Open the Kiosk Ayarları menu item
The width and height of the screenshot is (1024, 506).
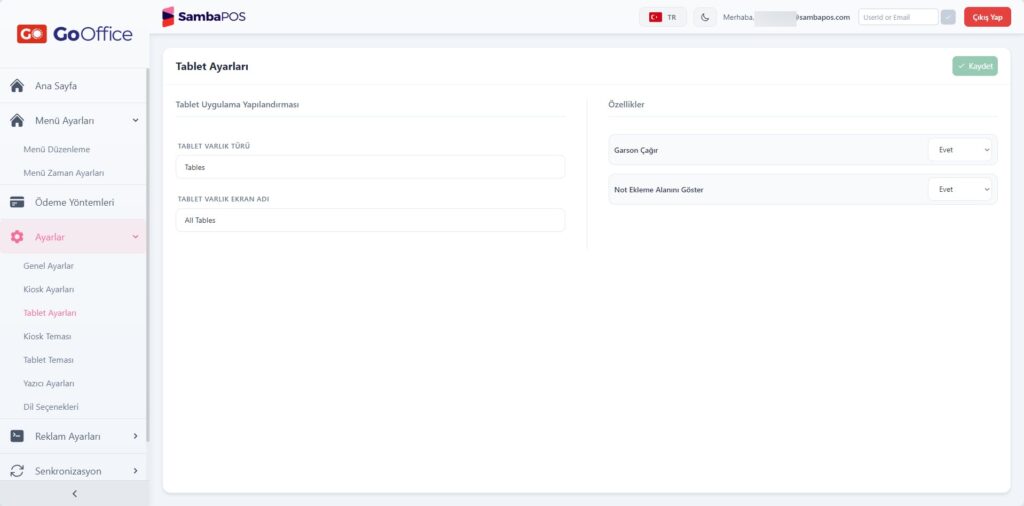pos(48,289)
